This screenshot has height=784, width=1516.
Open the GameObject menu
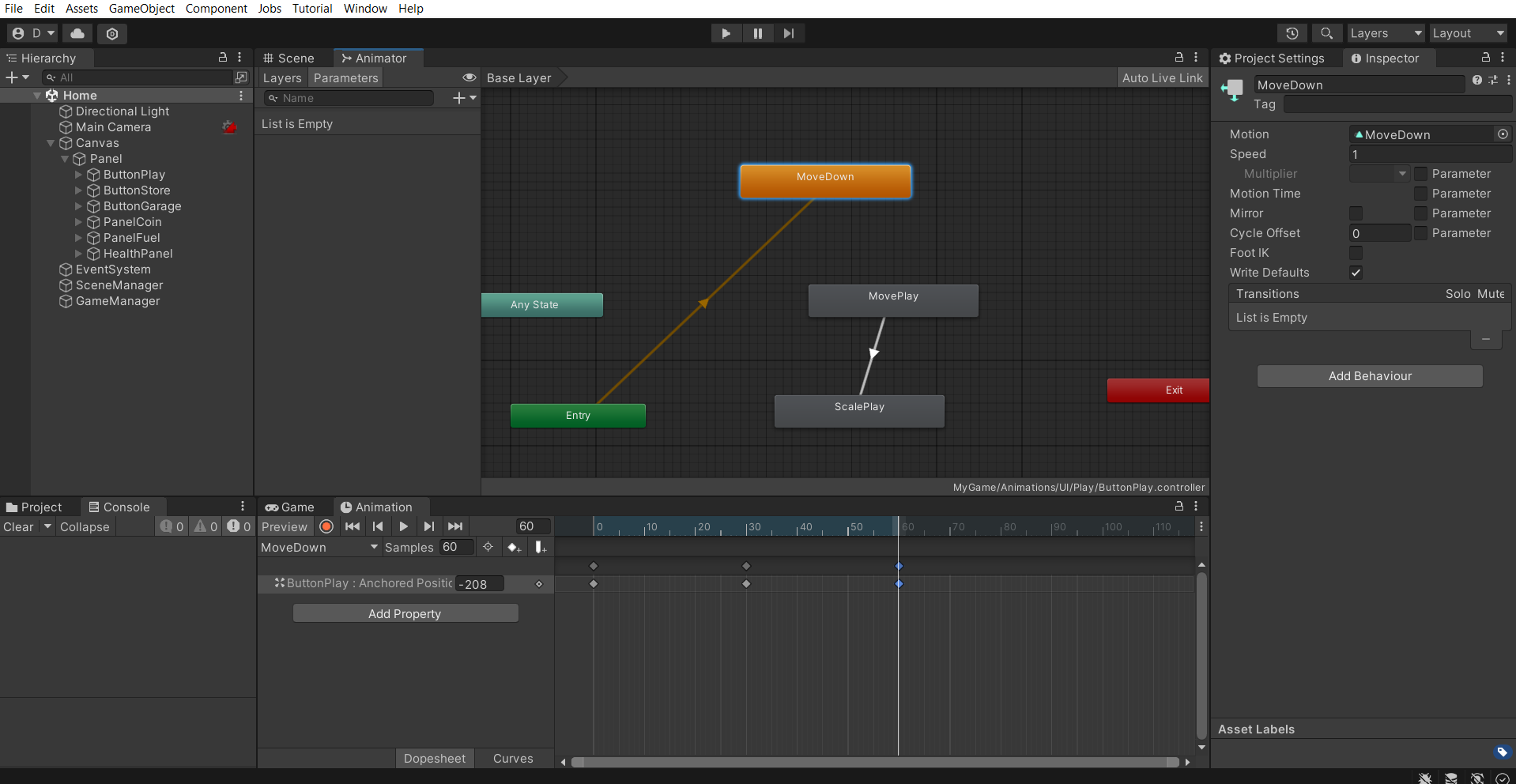141,9
